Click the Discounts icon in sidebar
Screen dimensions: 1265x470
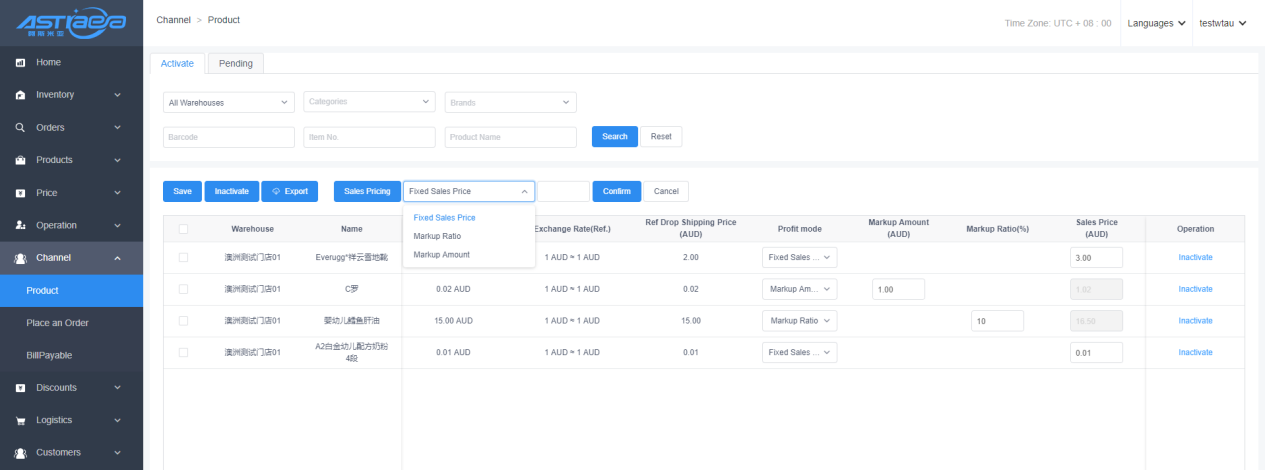(20, 388)
